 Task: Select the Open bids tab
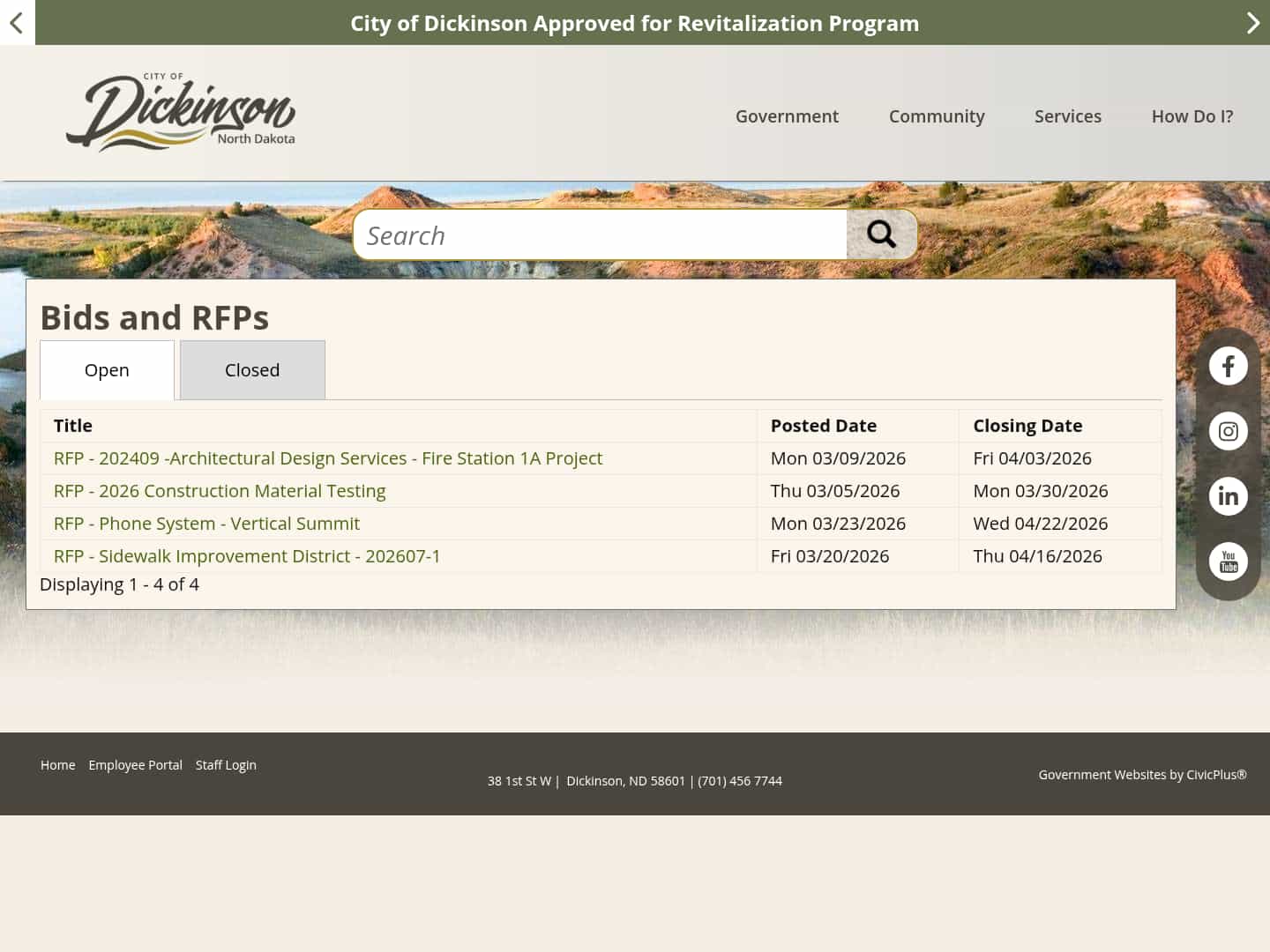point(107,369)
